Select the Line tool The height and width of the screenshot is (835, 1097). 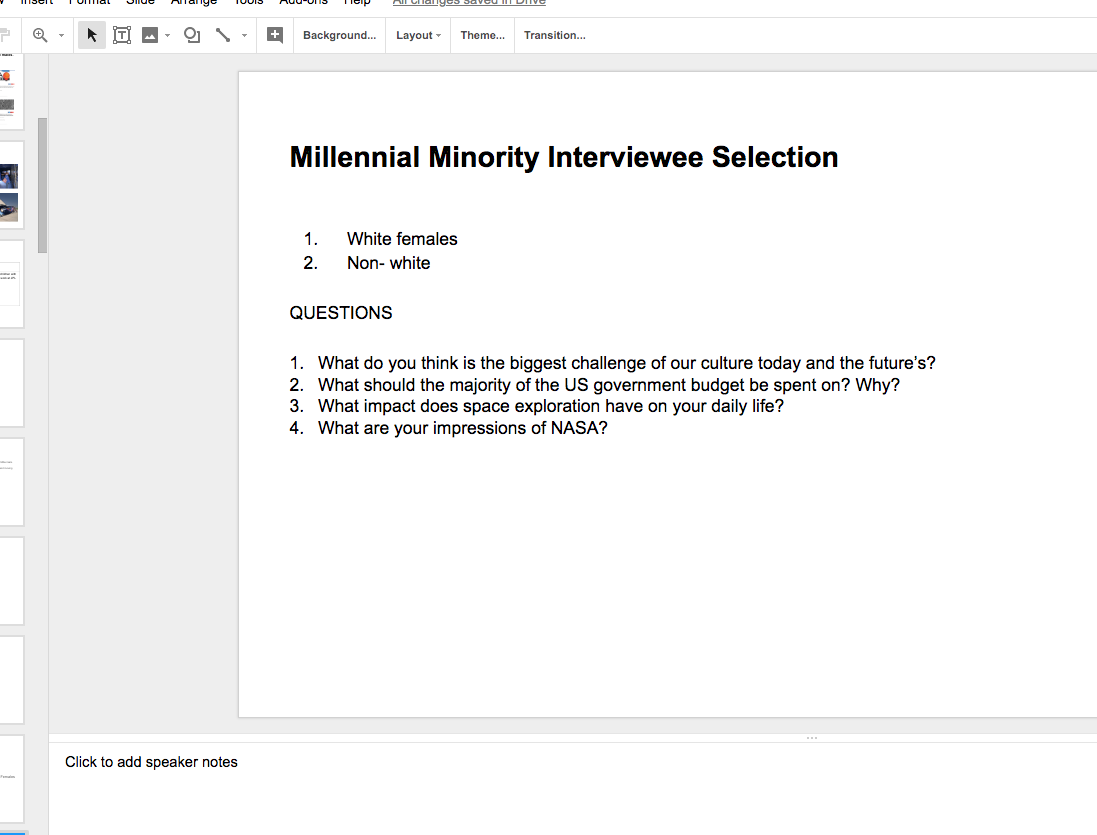coord(223,35)
